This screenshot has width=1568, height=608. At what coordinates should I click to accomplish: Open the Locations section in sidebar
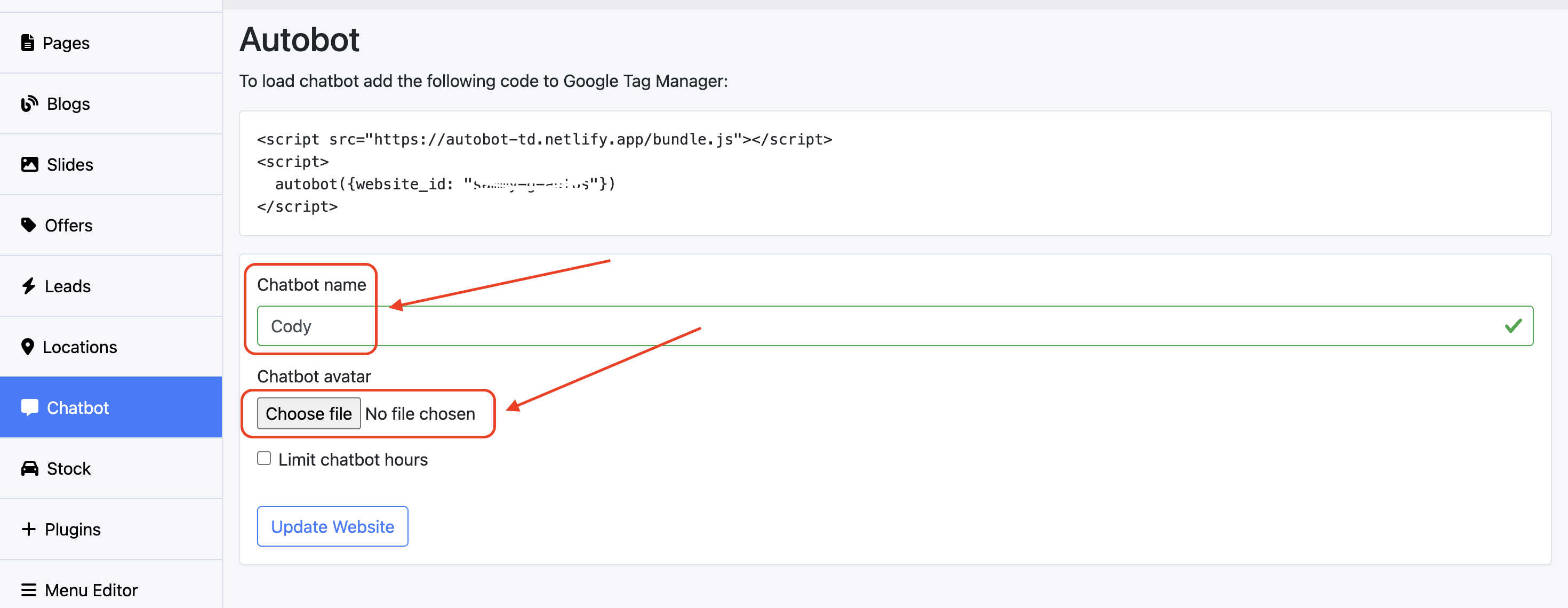79,347
